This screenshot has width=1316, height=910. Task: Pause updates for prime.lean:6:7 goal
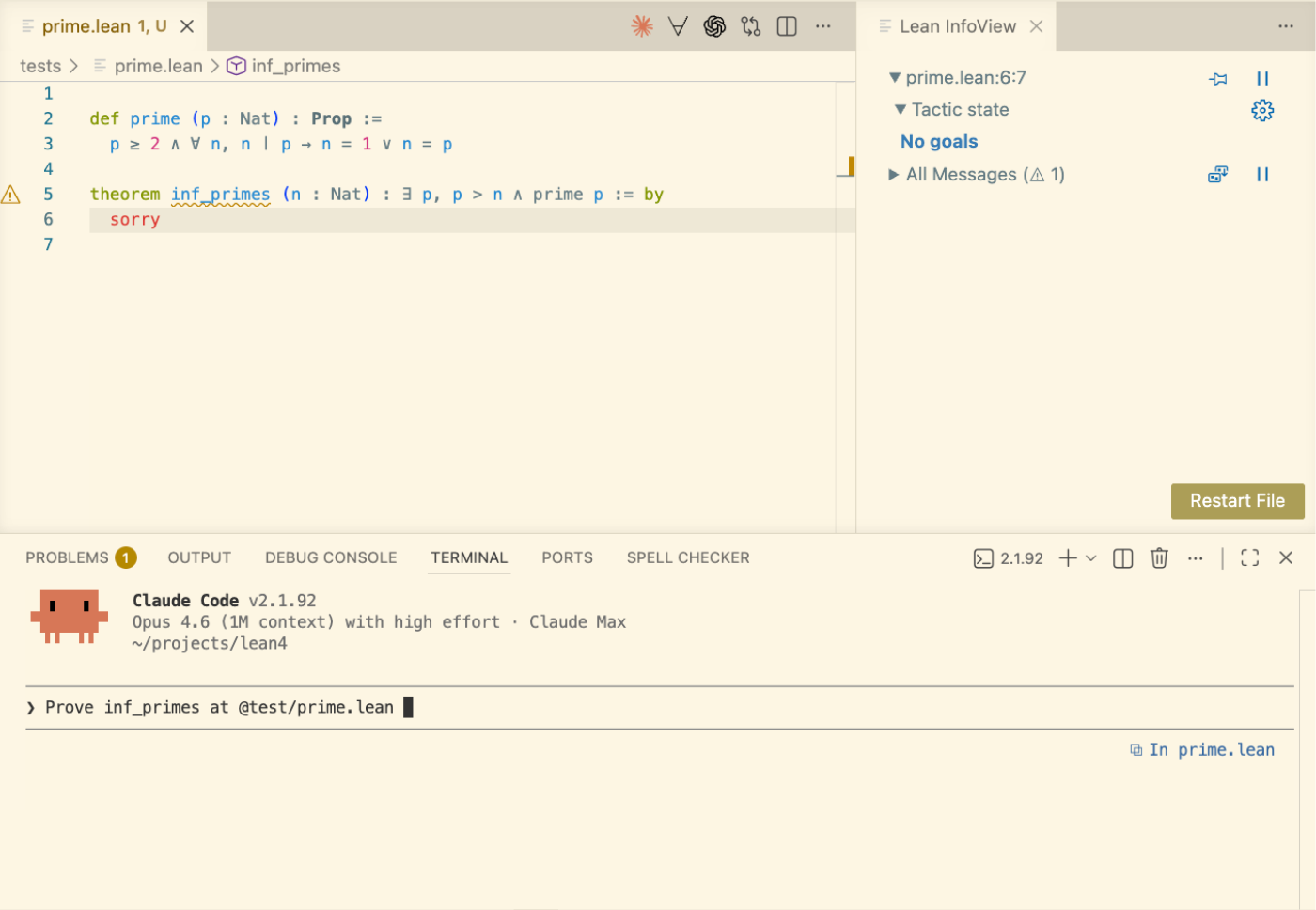1262,79
